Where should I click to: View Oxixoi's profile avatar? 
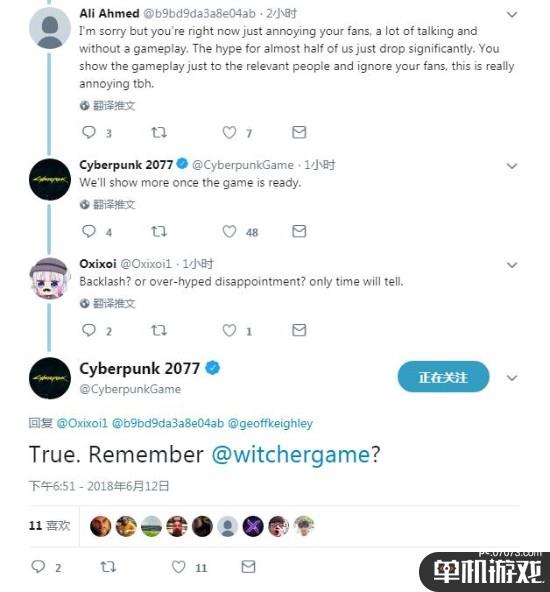pyautogui.click(x=50, y=278)
